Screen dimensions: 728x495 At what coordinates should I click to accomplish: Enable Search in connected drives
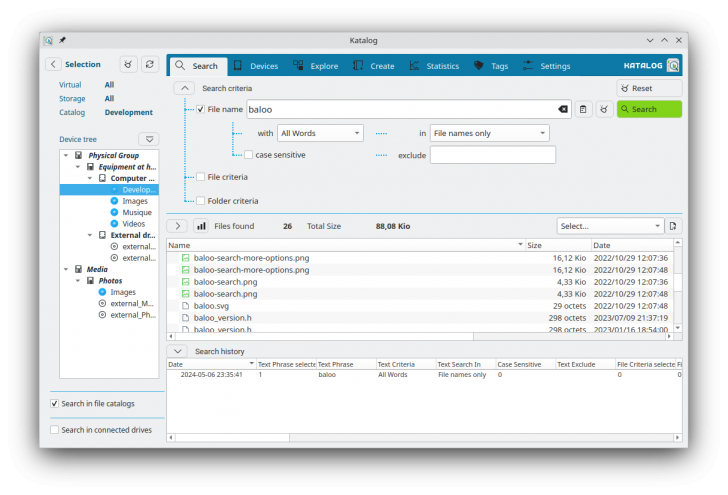click(54, 430)
